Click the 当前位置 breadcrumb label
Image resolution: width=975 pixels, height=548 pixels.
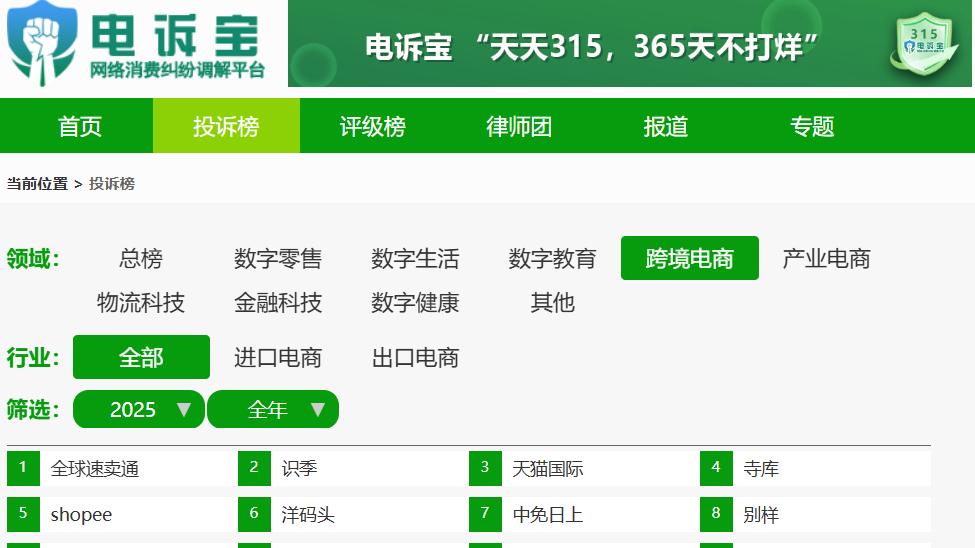pyautogui.click(x=37, y=184)
